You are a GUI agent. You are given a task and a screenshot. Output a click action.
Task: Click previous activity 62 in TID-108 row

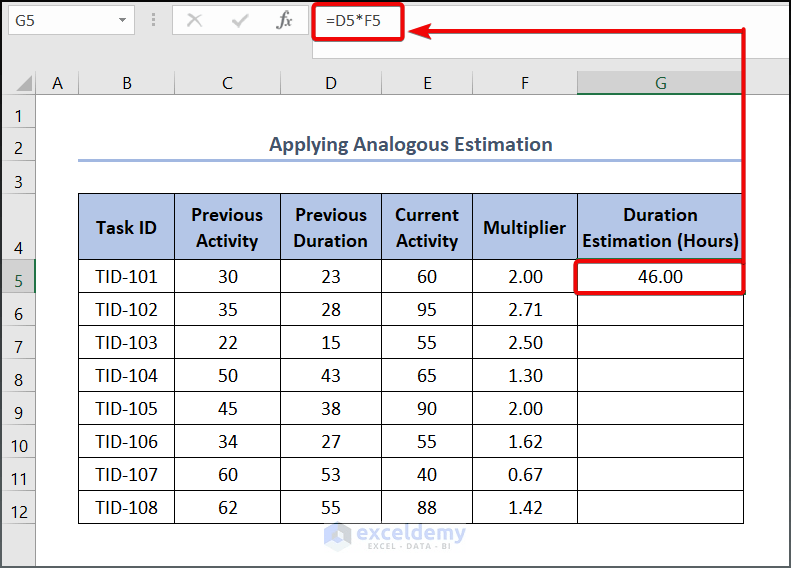click(x=228, y=507)
